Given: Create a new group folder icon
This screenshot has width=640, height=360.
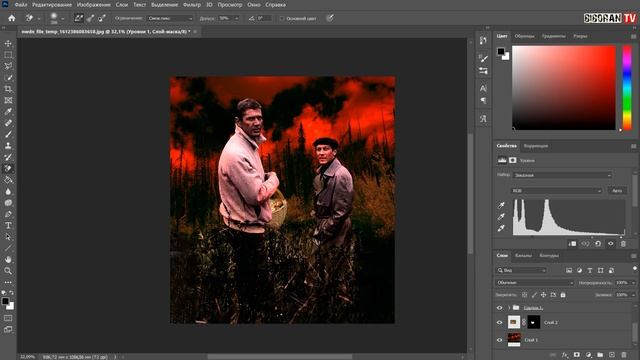Looking at the screenshot, I should click(x=600, y=355).
